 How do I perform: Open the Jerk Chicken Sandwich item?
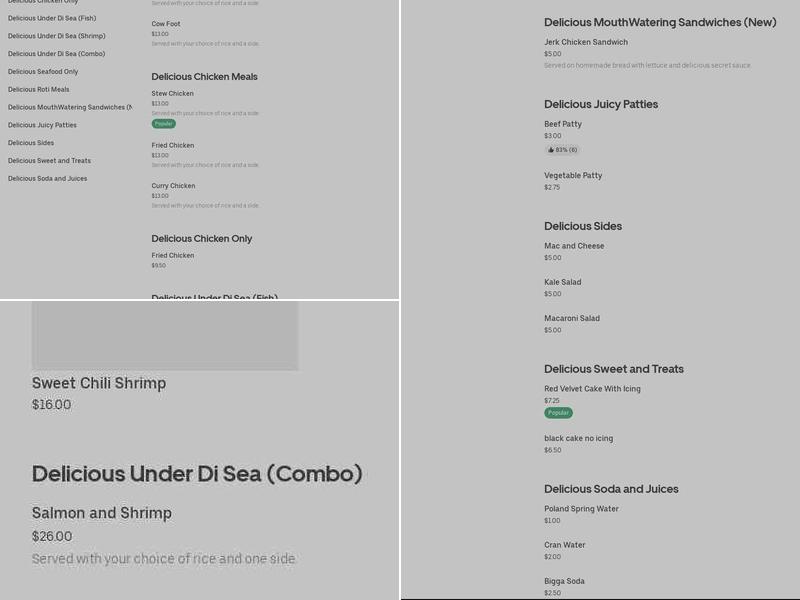point(586,42)
